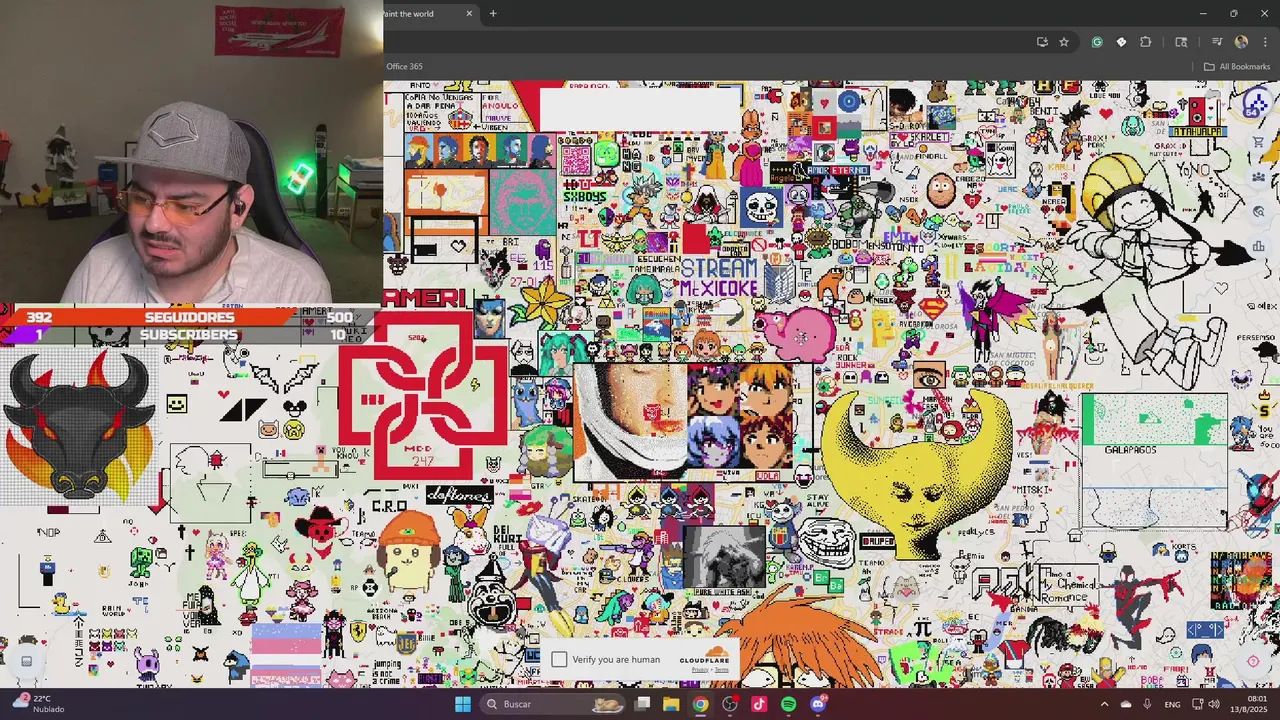Open Discord from the taskbar

[x=818, y=704]
